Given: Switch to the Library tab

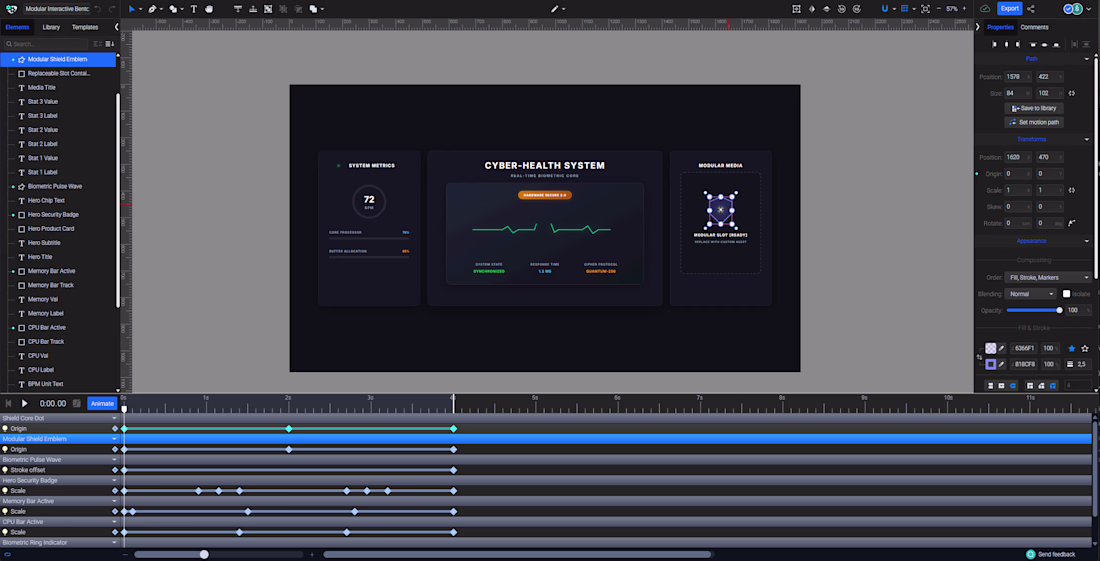Looking at the screenshot, I should 51,27.
